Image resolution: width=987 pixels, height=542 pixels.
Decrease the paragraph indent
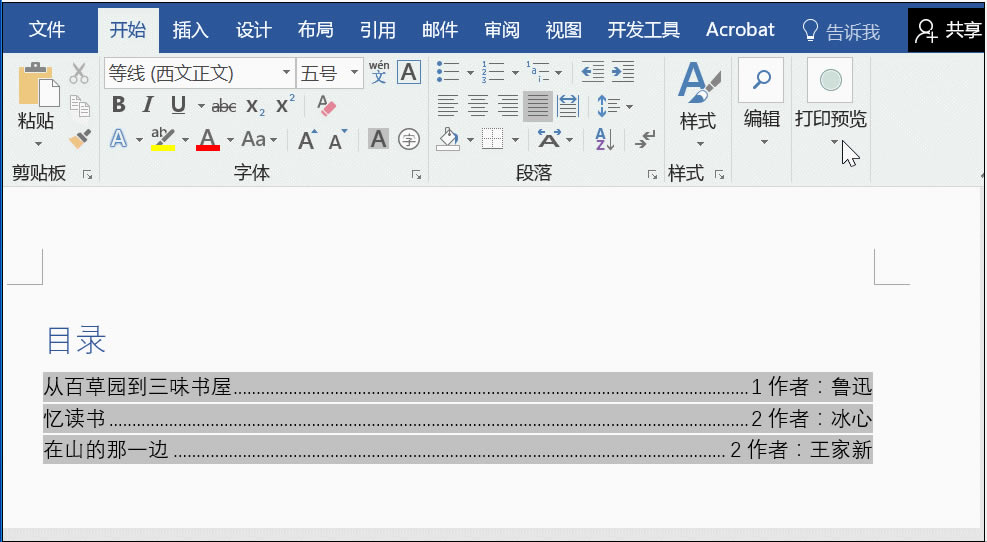click(592, 72)
